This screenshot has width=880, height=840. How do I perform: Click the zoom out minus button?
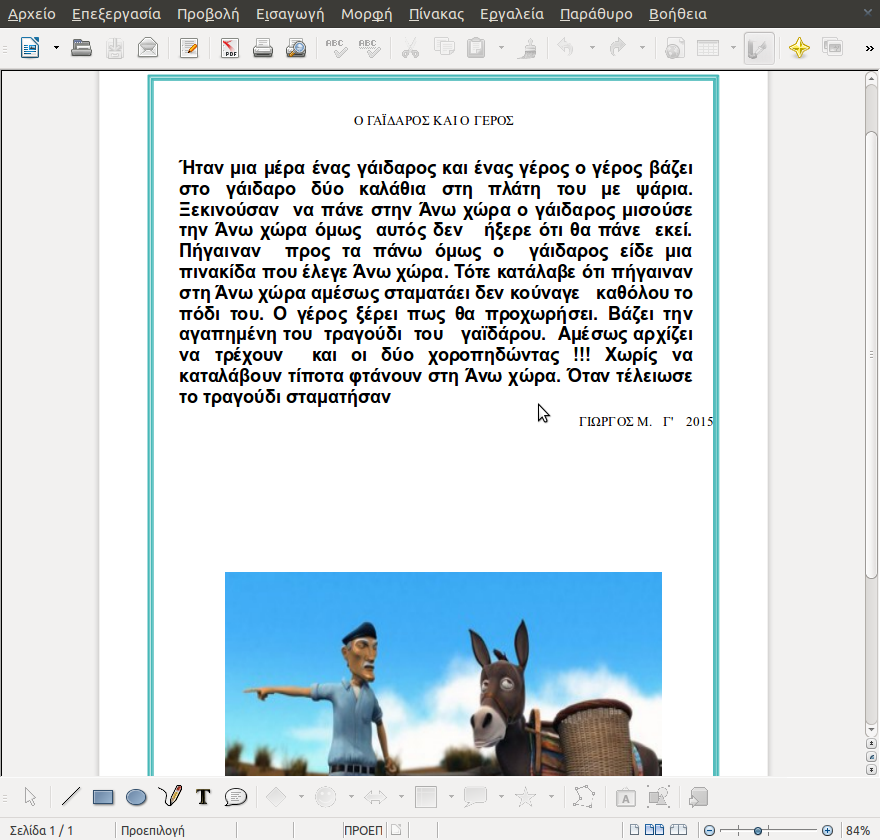click(x=709, y=830)
